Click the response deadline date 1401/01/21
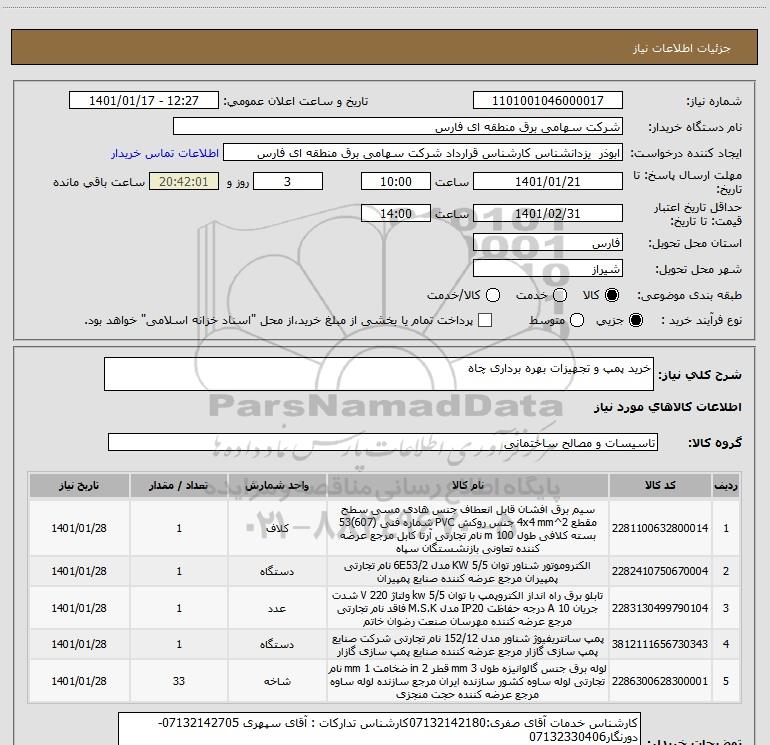Image resolution: width=770 pixels, height=745 pixels. pos(548,181)
